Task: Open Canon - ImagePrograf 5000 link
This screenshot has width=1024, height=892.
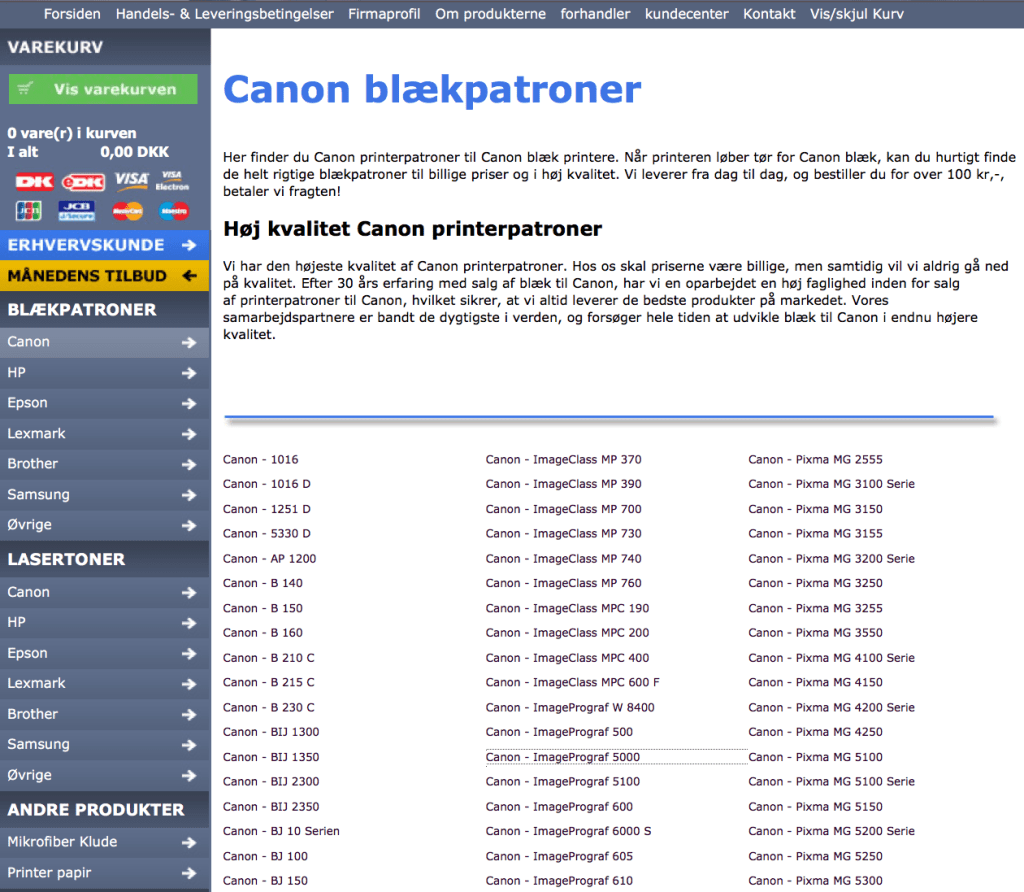Action: tap(563, 757)
